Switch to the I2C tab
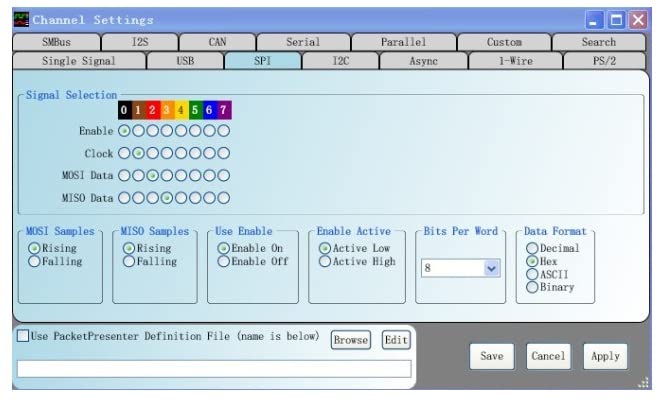The image size is (663, 403). (x=340, y=61)
